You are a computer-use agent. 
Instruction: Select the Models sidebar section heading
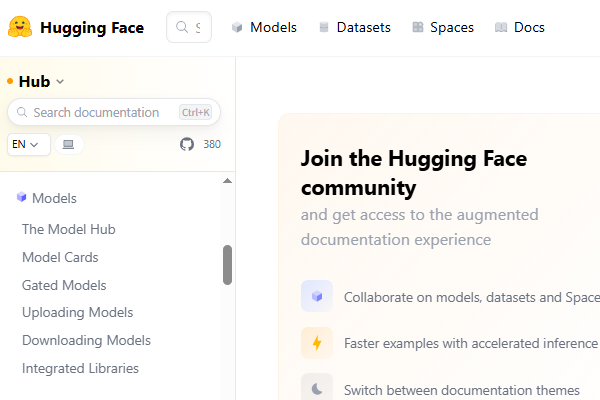pos(54,198)
